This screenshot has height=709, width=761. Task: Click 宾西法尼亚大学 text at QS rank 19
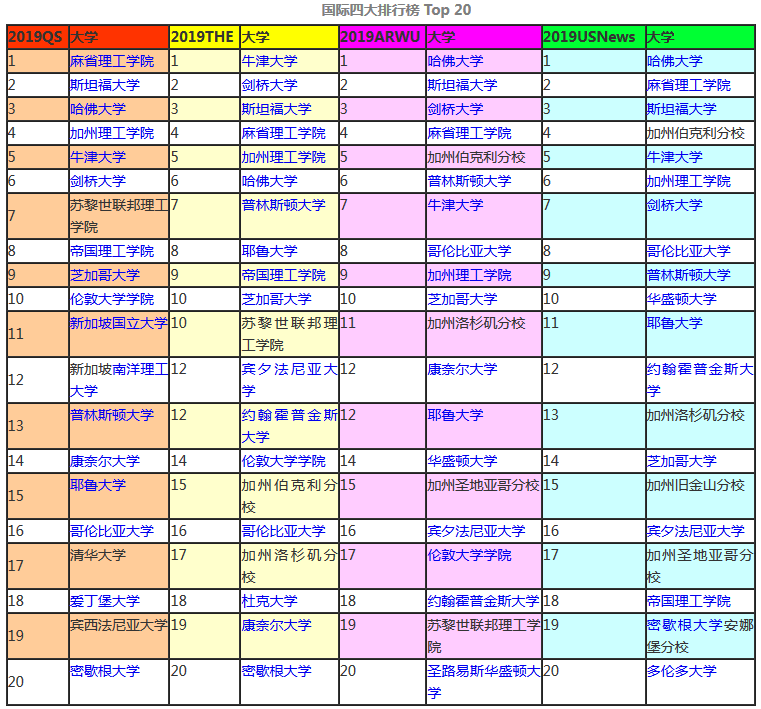pyautogui.click(x=119, y=625)
